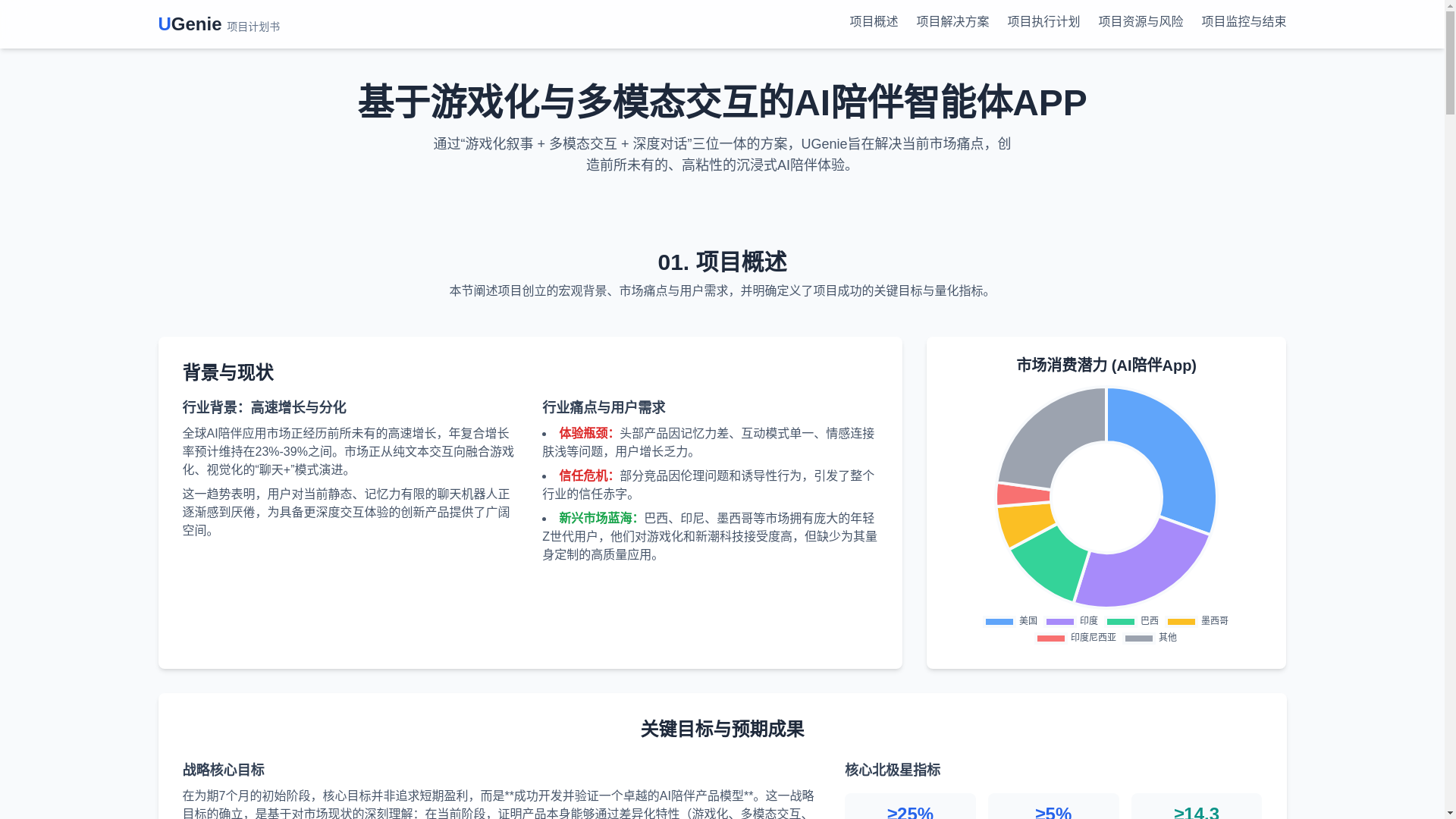1456x819 pixels.
Task: Toggle 巴西 legend item in chart
Action: click(1133, 621)
